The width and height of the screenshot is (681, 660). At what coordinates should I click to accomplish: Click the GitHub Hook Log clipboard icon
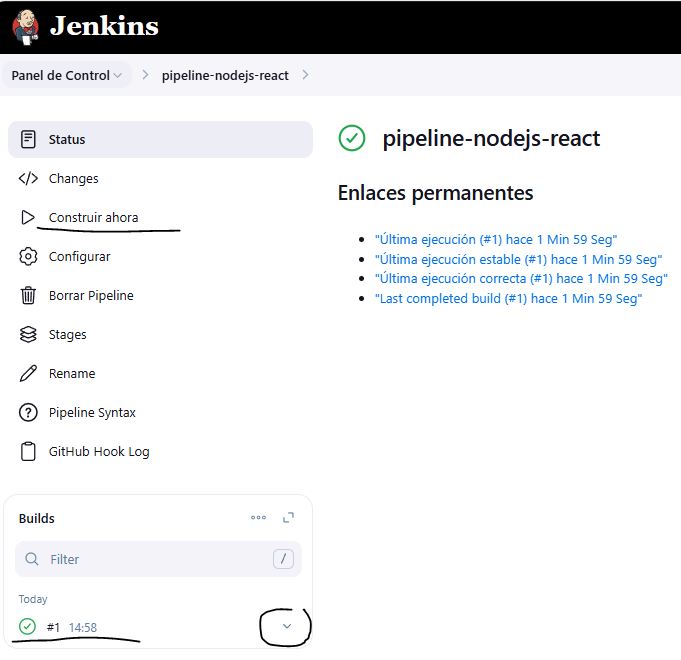pyautogui.click(x=28, y=452)
